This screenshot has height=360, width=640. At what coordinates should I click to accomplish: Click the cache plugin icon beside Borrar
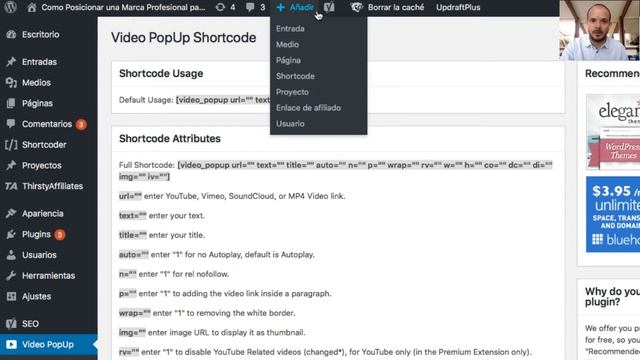point(357,7)
